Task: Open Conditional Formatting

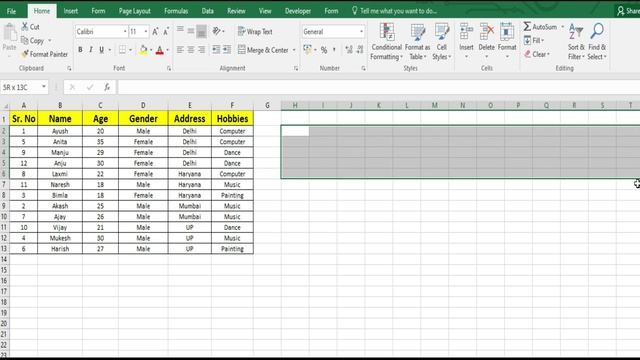Action: (x=387, y=42)
